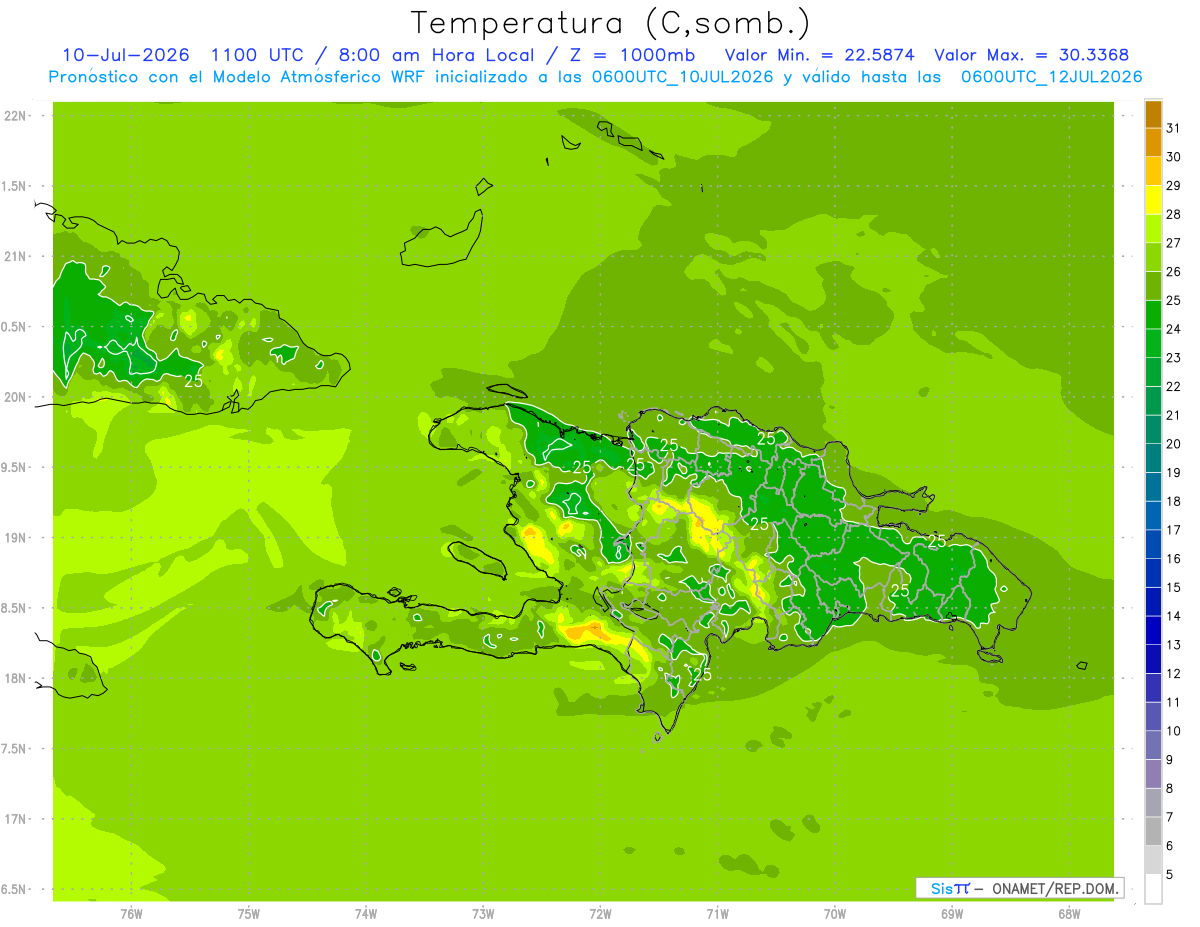The height and width of the screenshot is (927, 1200).
Task: Select the purple legend swatch between 8 and 9
Action: 1153,774
